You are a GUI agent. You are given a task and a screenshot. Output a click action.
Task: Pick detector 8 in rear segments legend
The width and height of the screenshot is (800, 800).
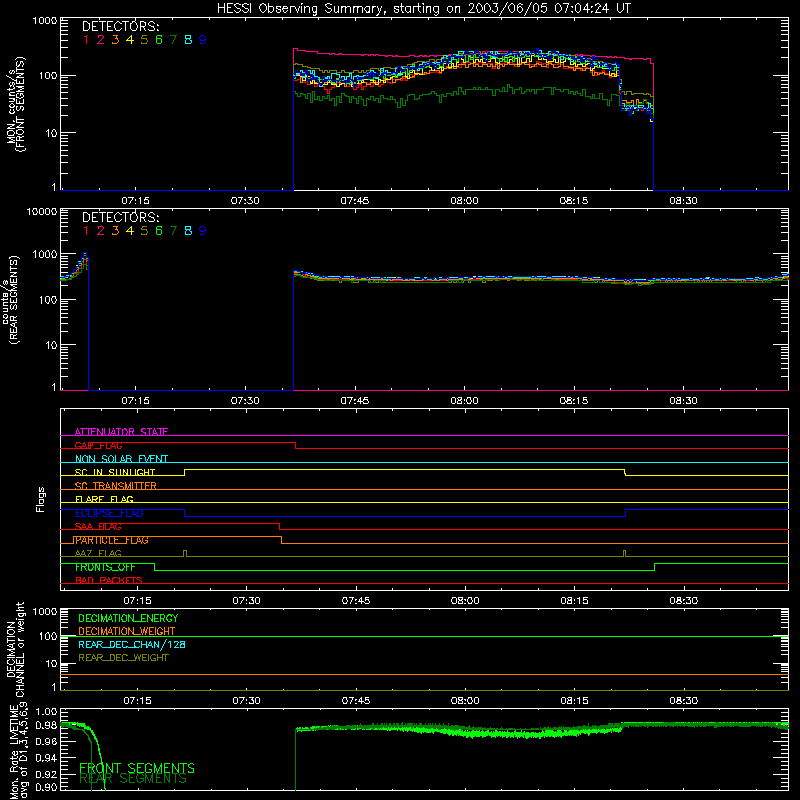188,231
